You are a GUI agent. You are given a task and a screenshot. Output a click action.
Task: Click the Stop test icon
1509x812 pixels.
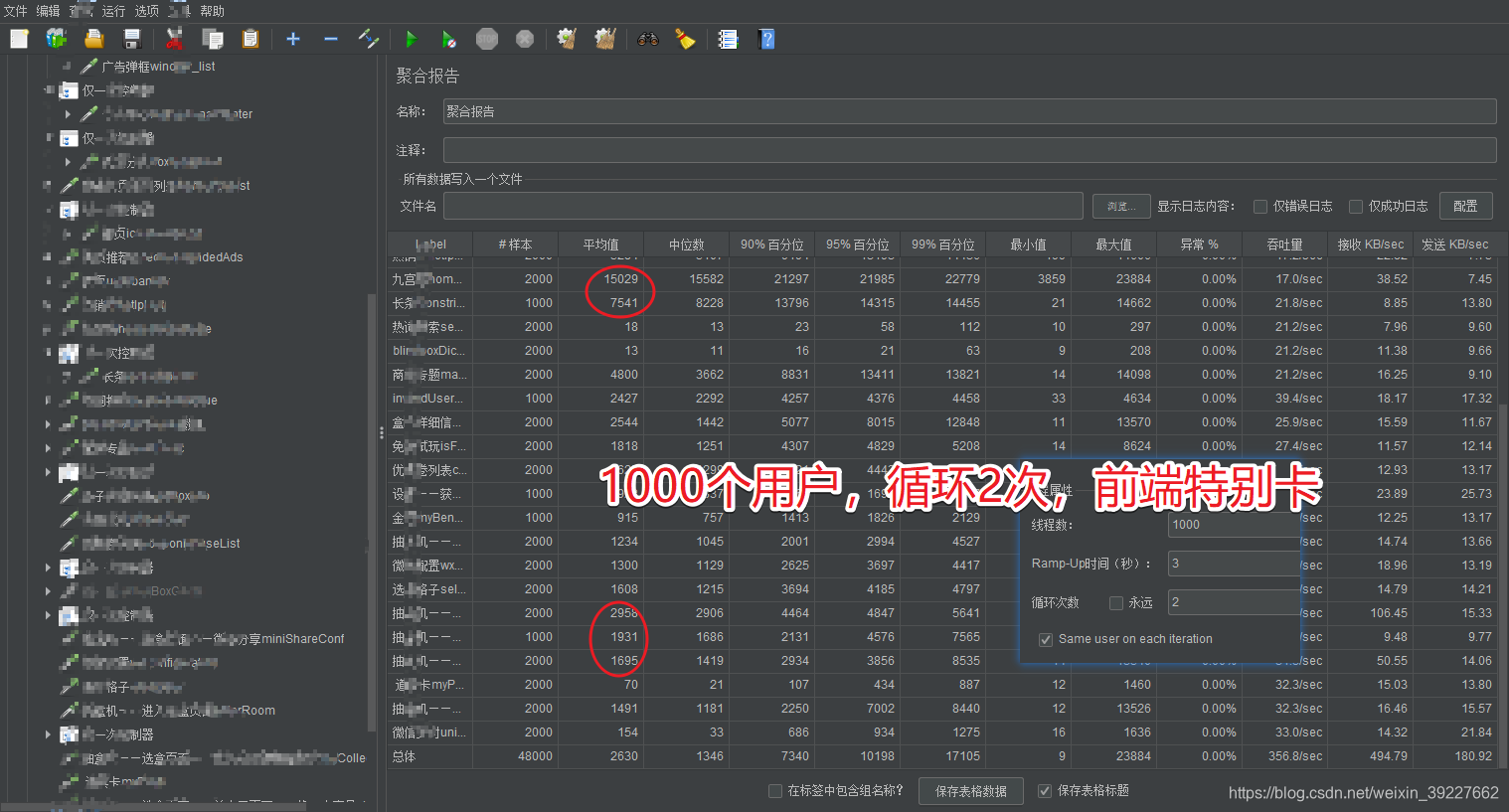tap(487, 39)
